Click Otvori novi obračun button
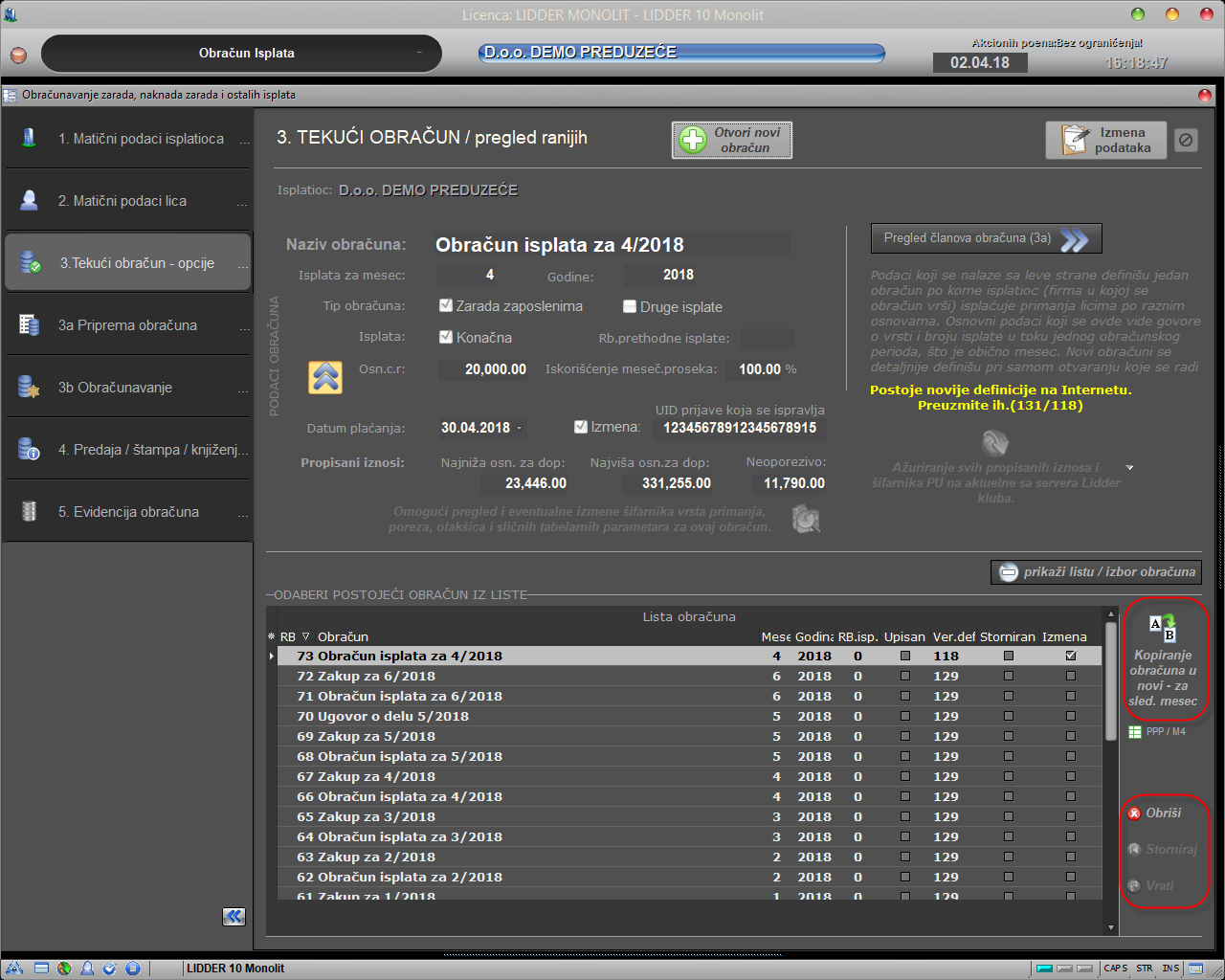Image resolution: width=1225 pixels, height=980 pixels. 732,140
